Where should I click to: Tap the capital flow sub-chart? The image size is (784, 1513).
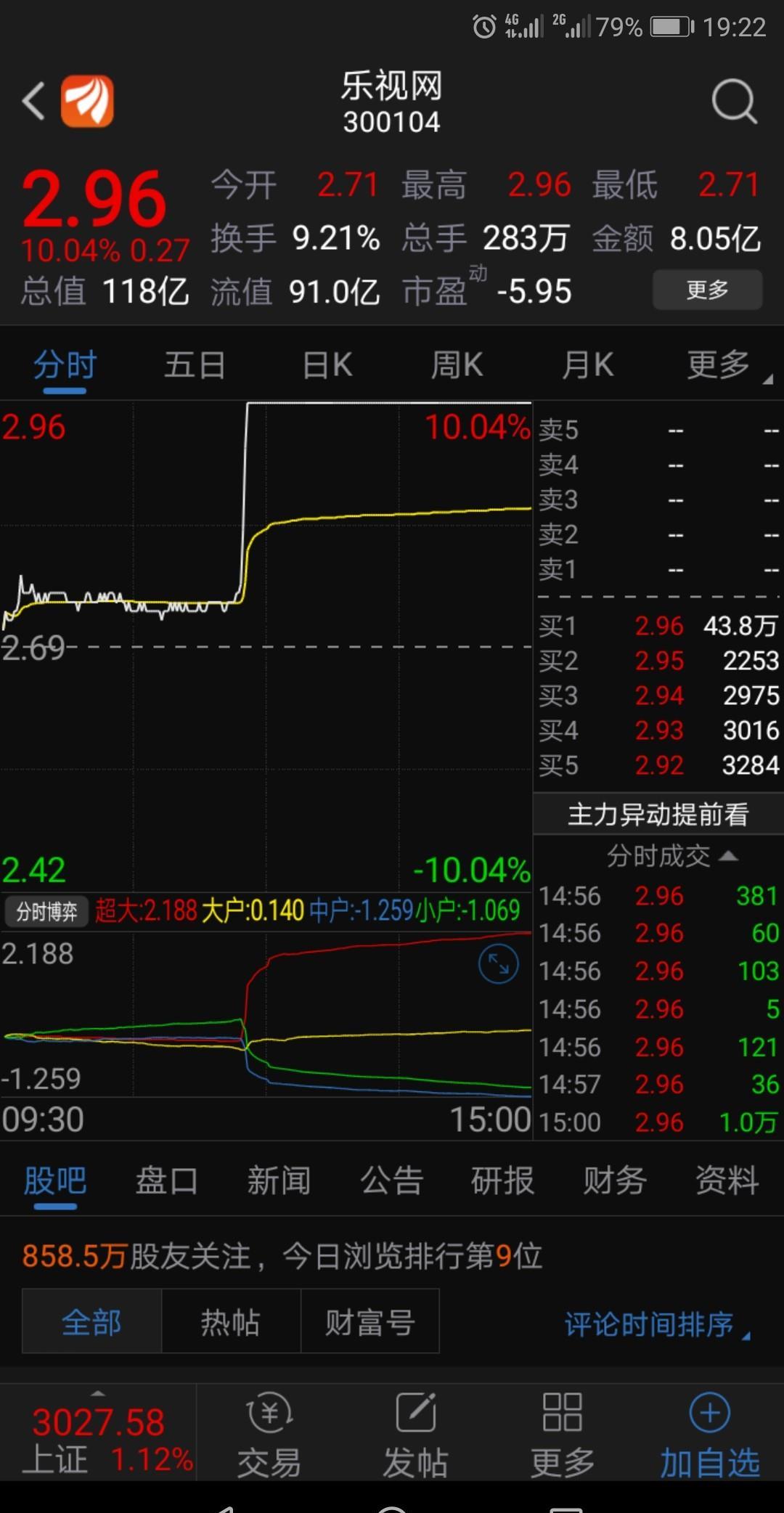coord(266,1014)
